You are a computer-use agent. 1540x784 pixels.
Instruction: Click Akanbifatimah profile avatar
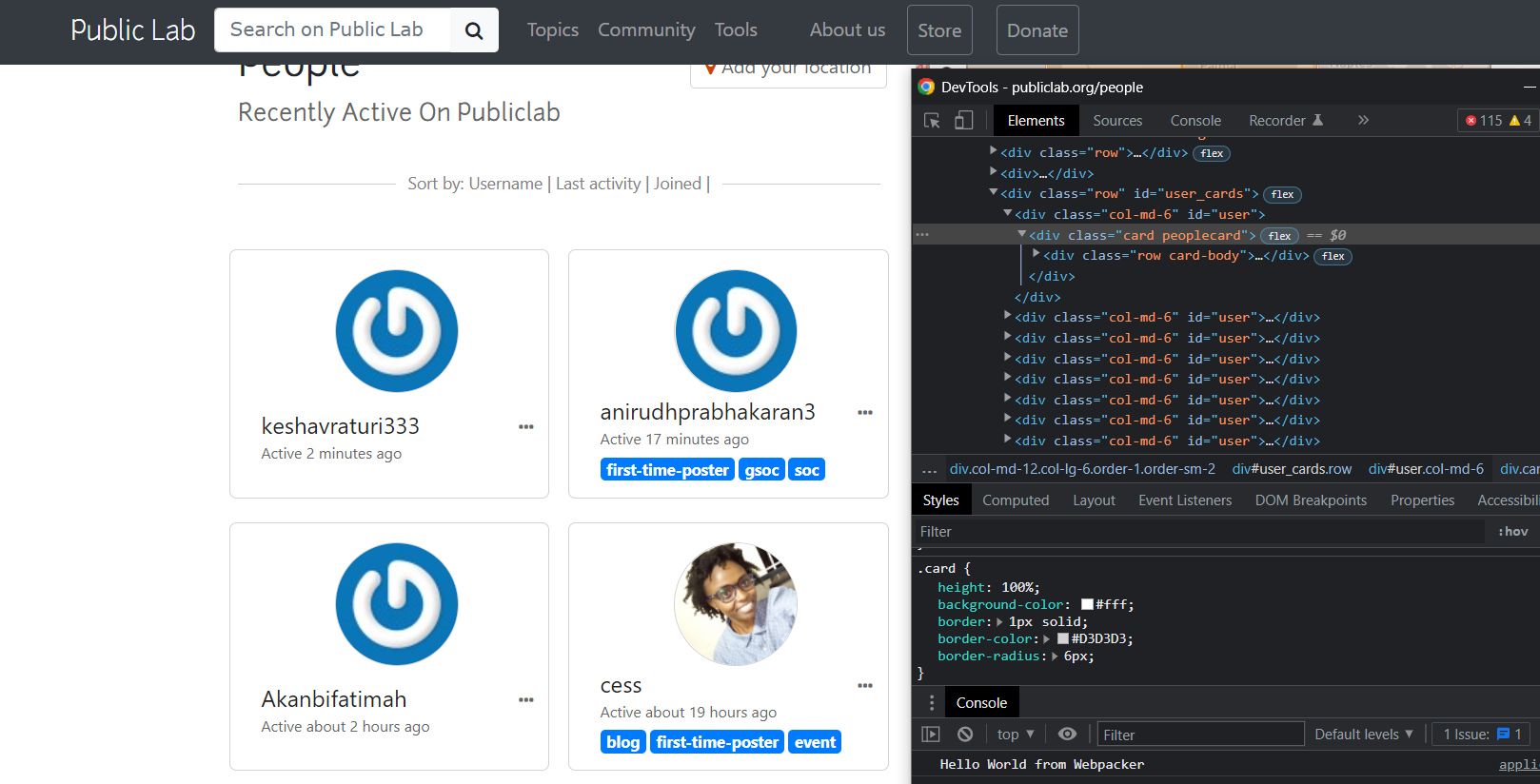pyautogui.click(x=397, y=604)
